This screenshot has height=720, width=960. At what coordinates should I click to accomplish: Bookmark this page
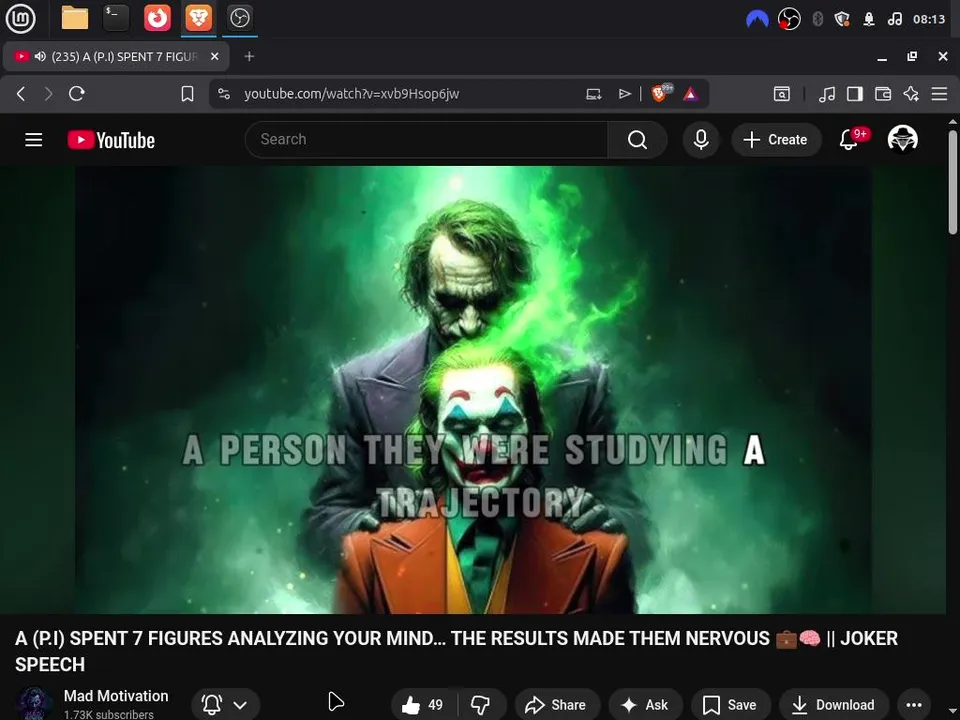(x=187, y=94)
